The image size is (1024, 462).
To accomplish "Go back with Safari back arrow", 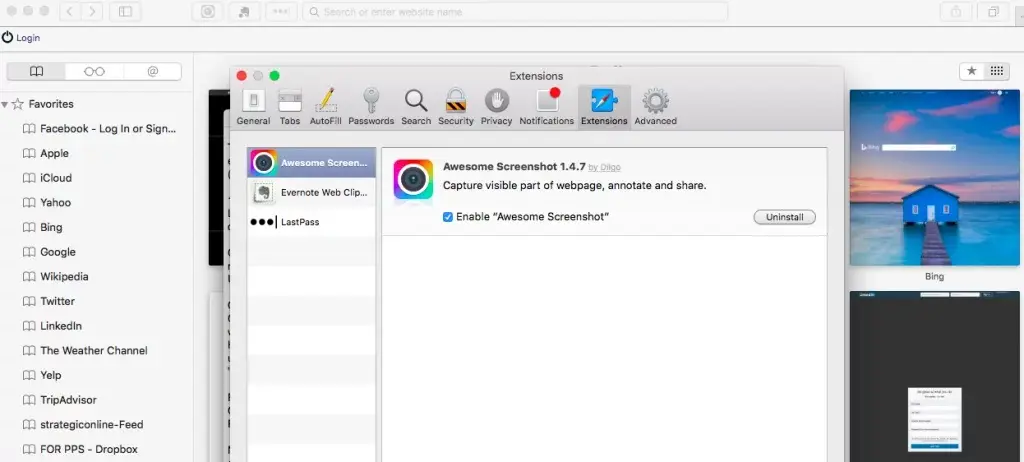I will (x=71, y=12).
